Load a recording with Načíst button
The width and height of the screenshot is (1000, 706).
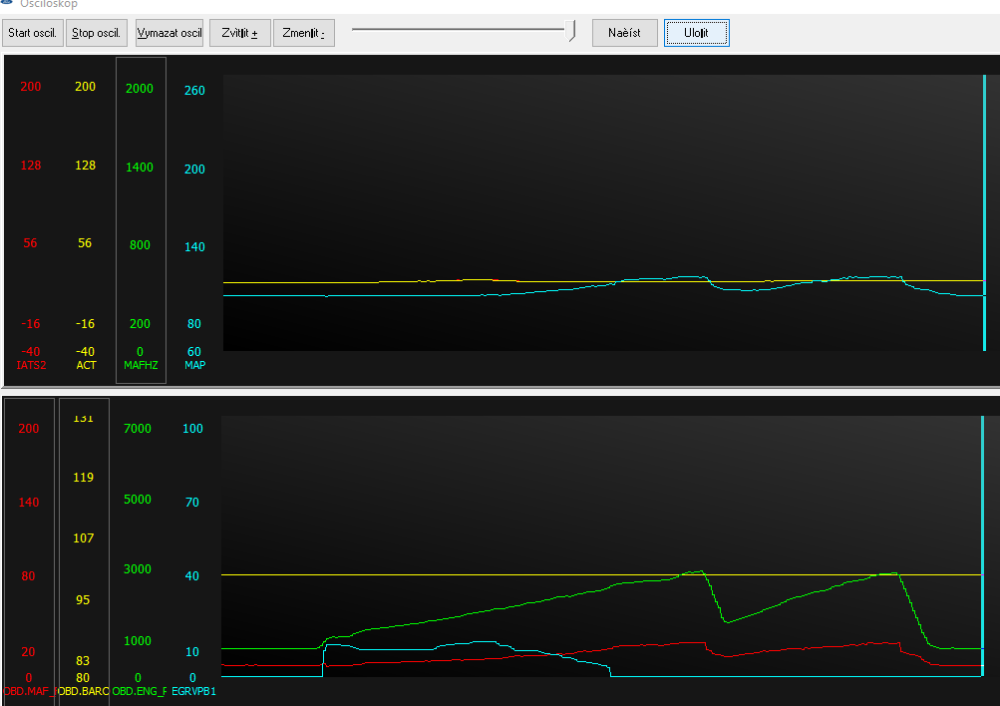click(x=625, y=33)
